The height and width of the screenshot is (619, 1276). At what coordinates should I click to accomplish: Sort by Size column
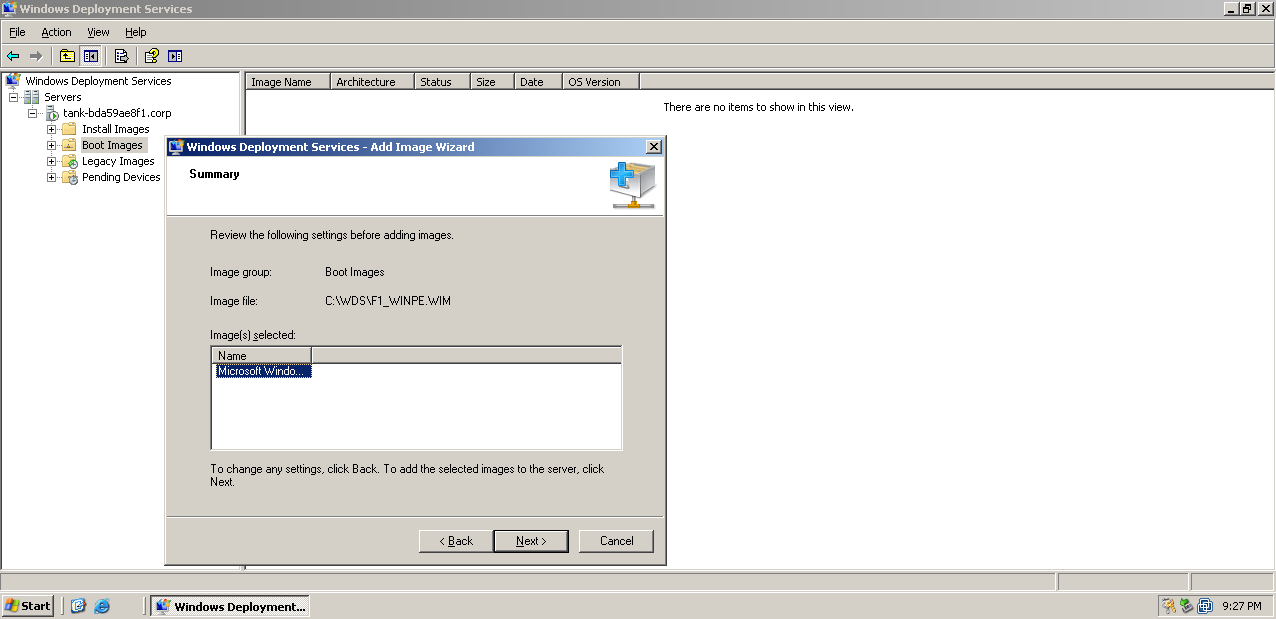coord(492,82)
